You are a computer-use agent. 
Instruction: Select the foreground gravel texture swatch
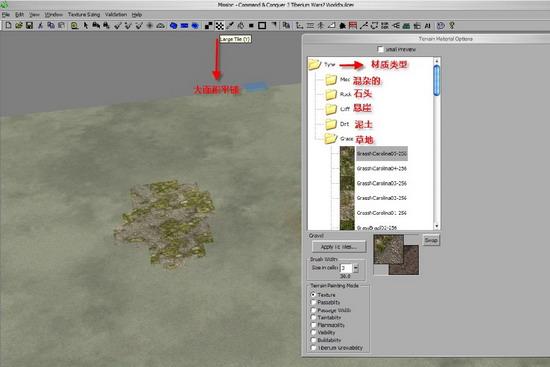388,249
